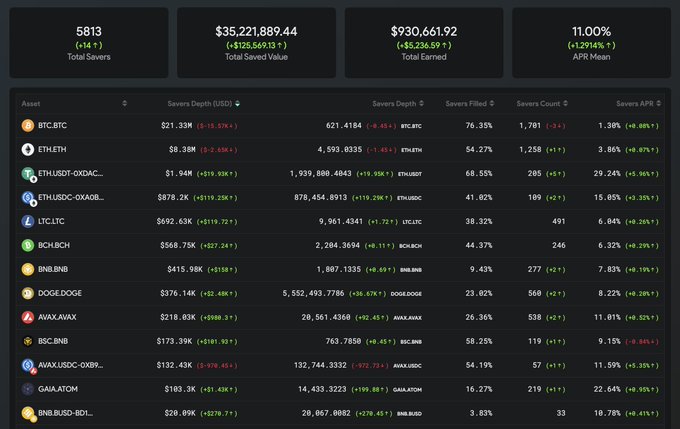Click the Savers Depth (USD) header label

[x=199, y=104]
